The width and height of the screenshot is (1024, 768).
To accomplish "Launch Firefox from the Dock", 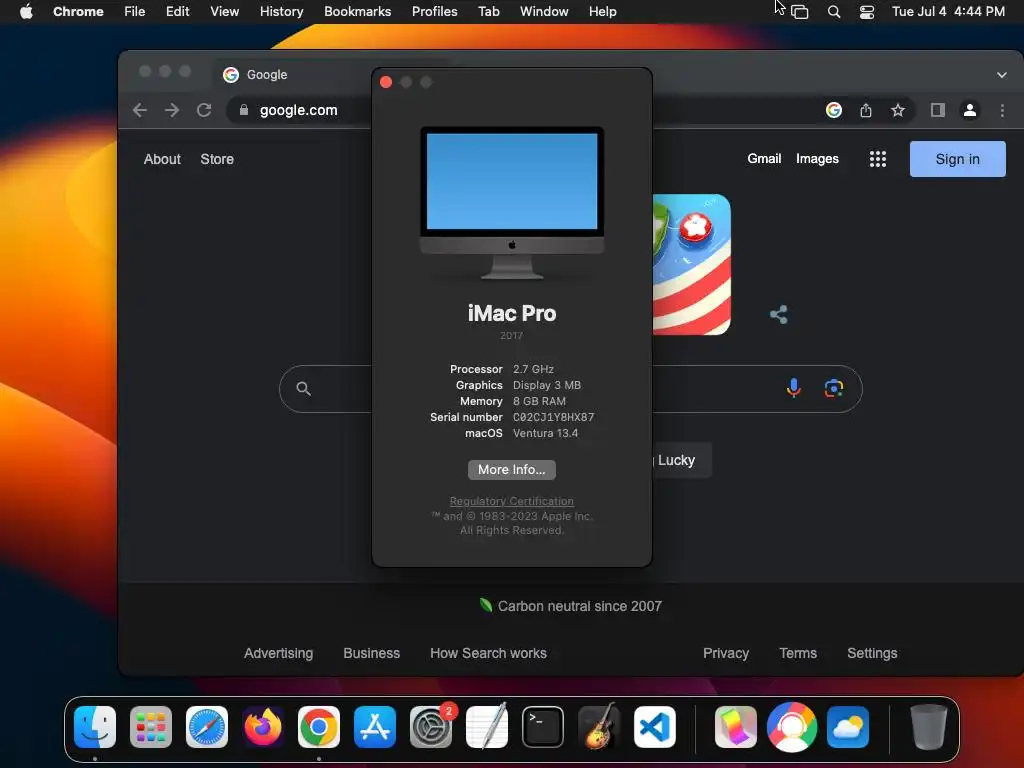I will (x=263, y=727).
